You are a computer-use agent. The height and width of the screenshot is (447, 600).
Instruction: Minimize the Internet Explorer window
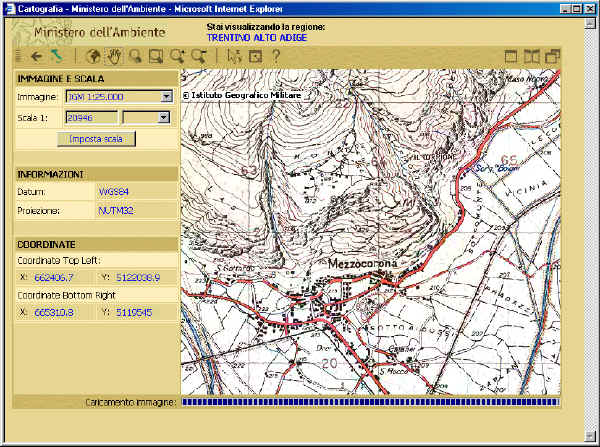pyautogui.click(x=565, y=8)
